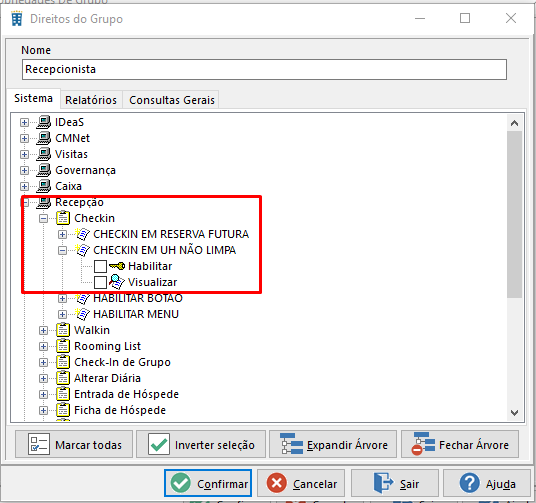Expand the CMNet tree node

[24, 138]
